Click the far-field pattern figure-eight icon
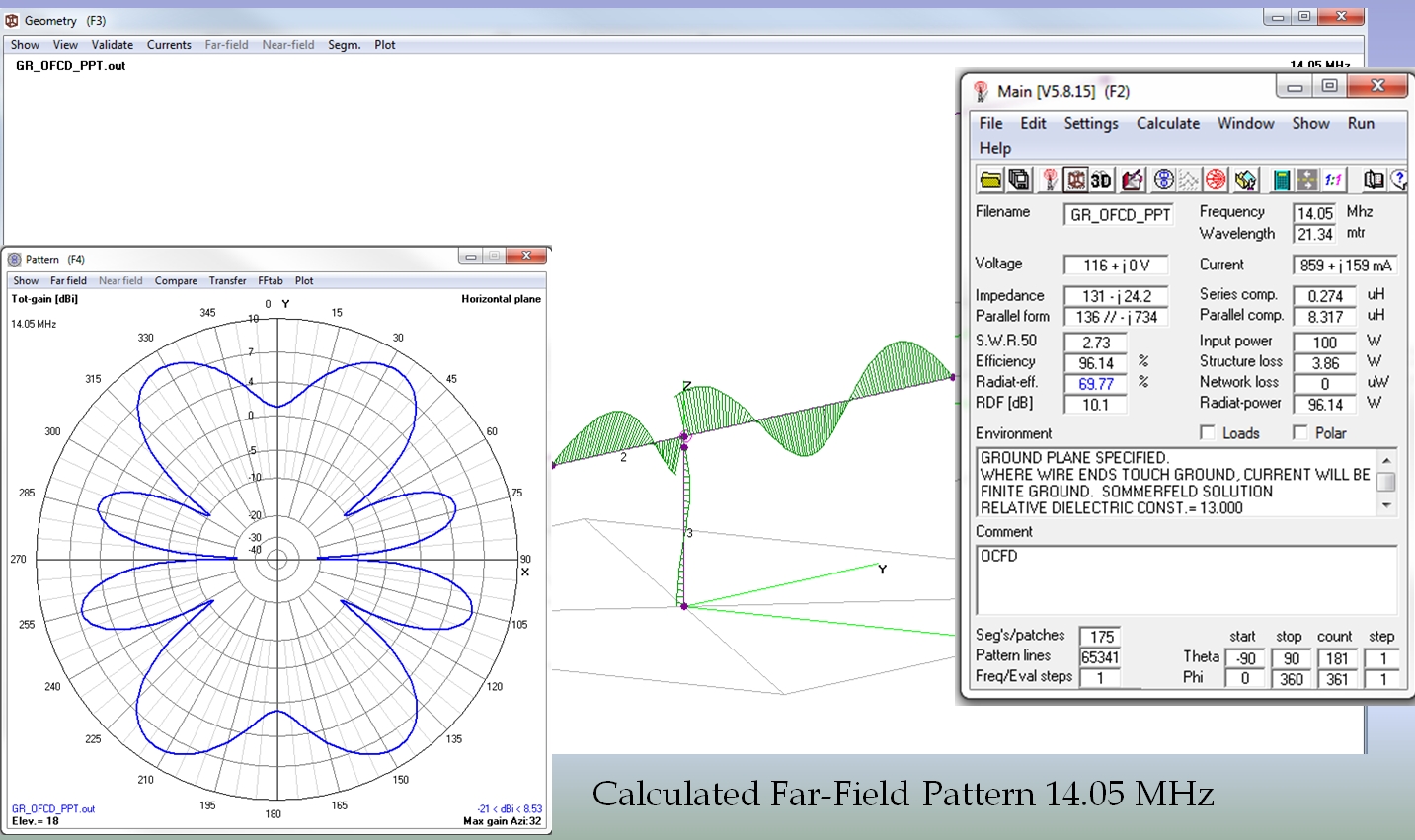The image size is (1415, 840). [x=1164, y=180]
